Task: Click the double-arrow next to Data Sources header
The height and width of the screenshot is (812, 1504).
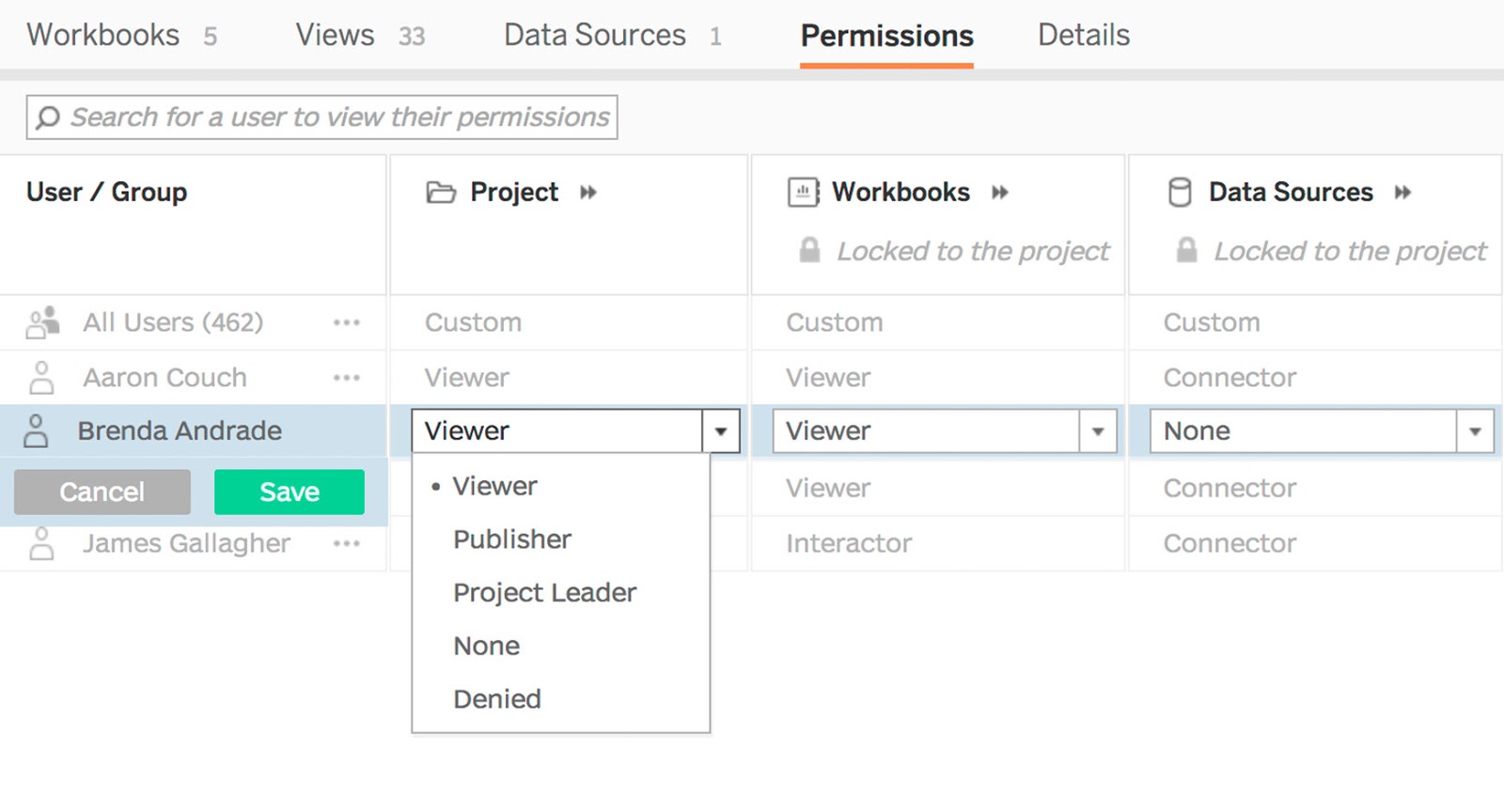Action: pos(1402,192)
